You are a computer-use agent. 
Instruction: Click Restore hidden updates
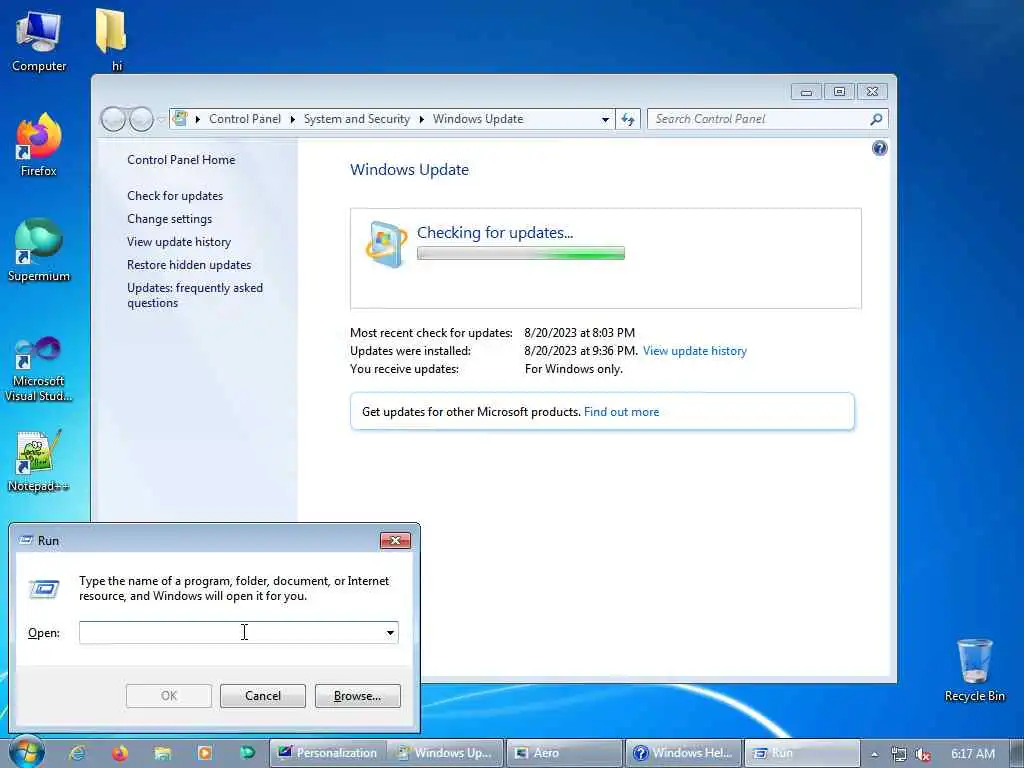point(189,264)
